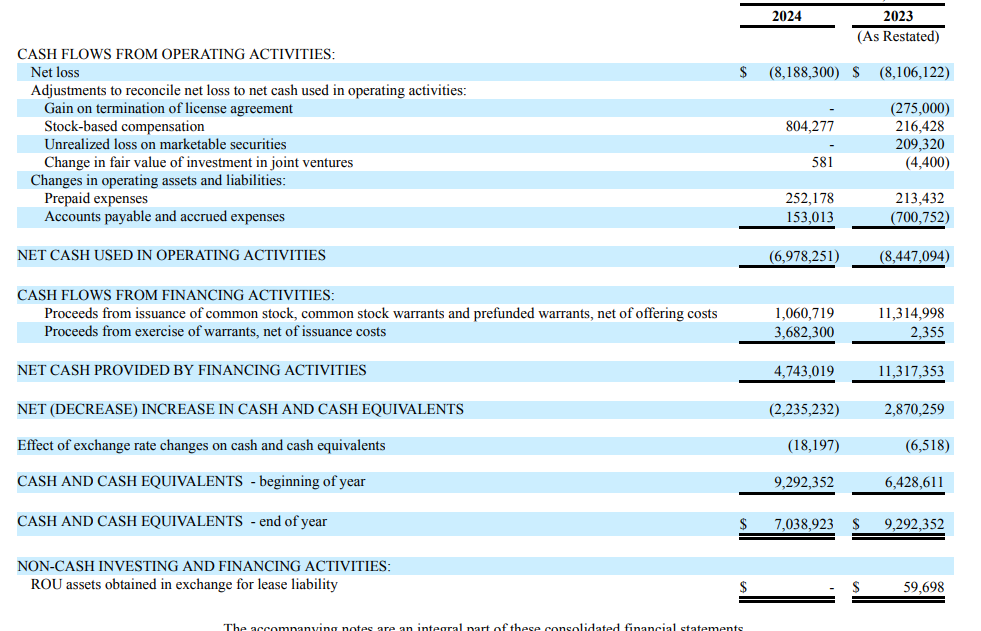Image resolution: width=981 pixels, height=631 pixels.
Task: Click the 153,013 value
Action: pos(810,218)
